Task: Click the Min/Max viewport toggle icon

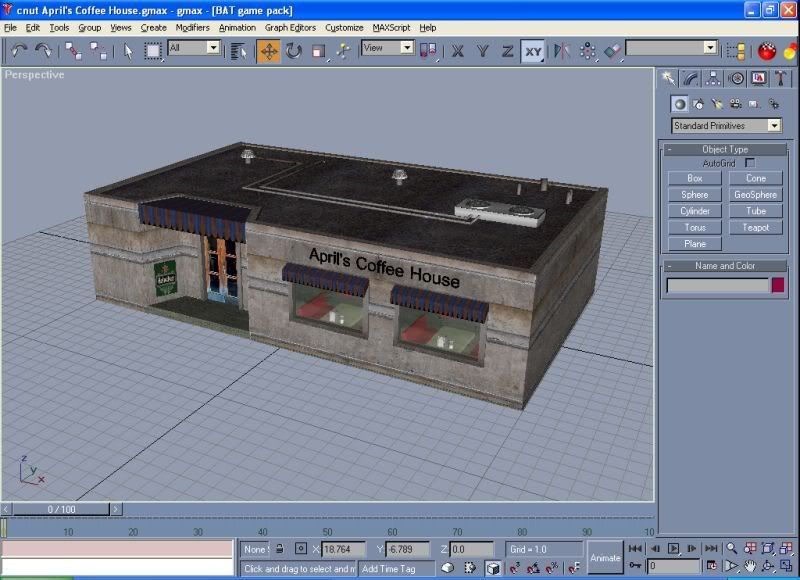Action: [786, 566]
